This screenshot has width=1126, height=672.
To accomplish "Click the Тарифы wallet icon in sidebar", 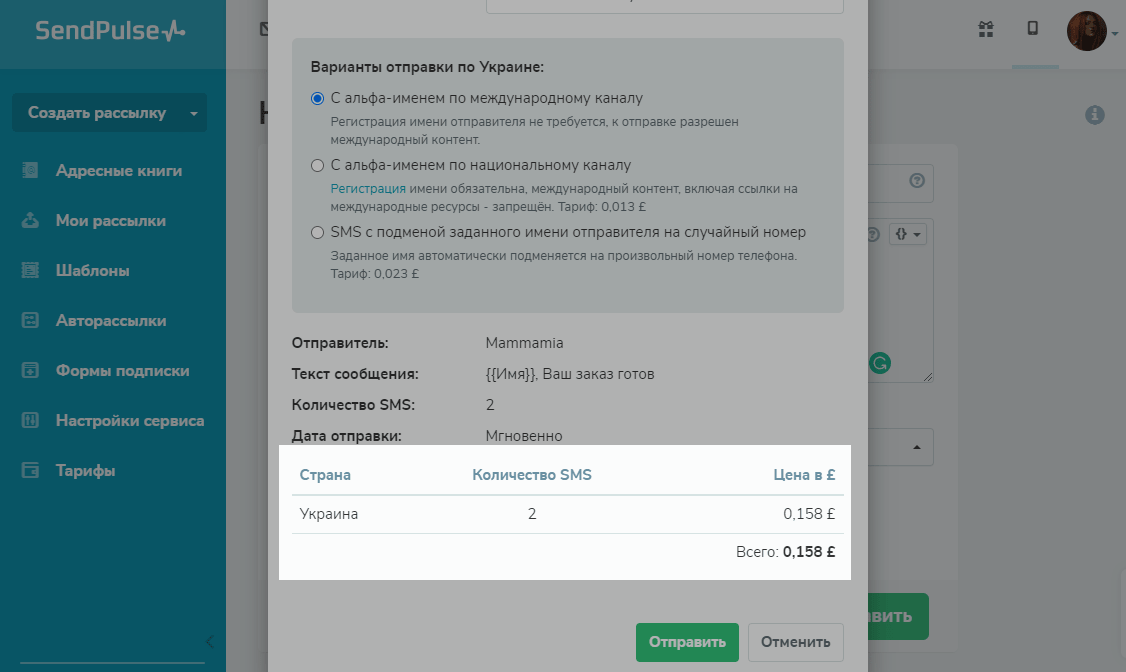I will 30,471.
